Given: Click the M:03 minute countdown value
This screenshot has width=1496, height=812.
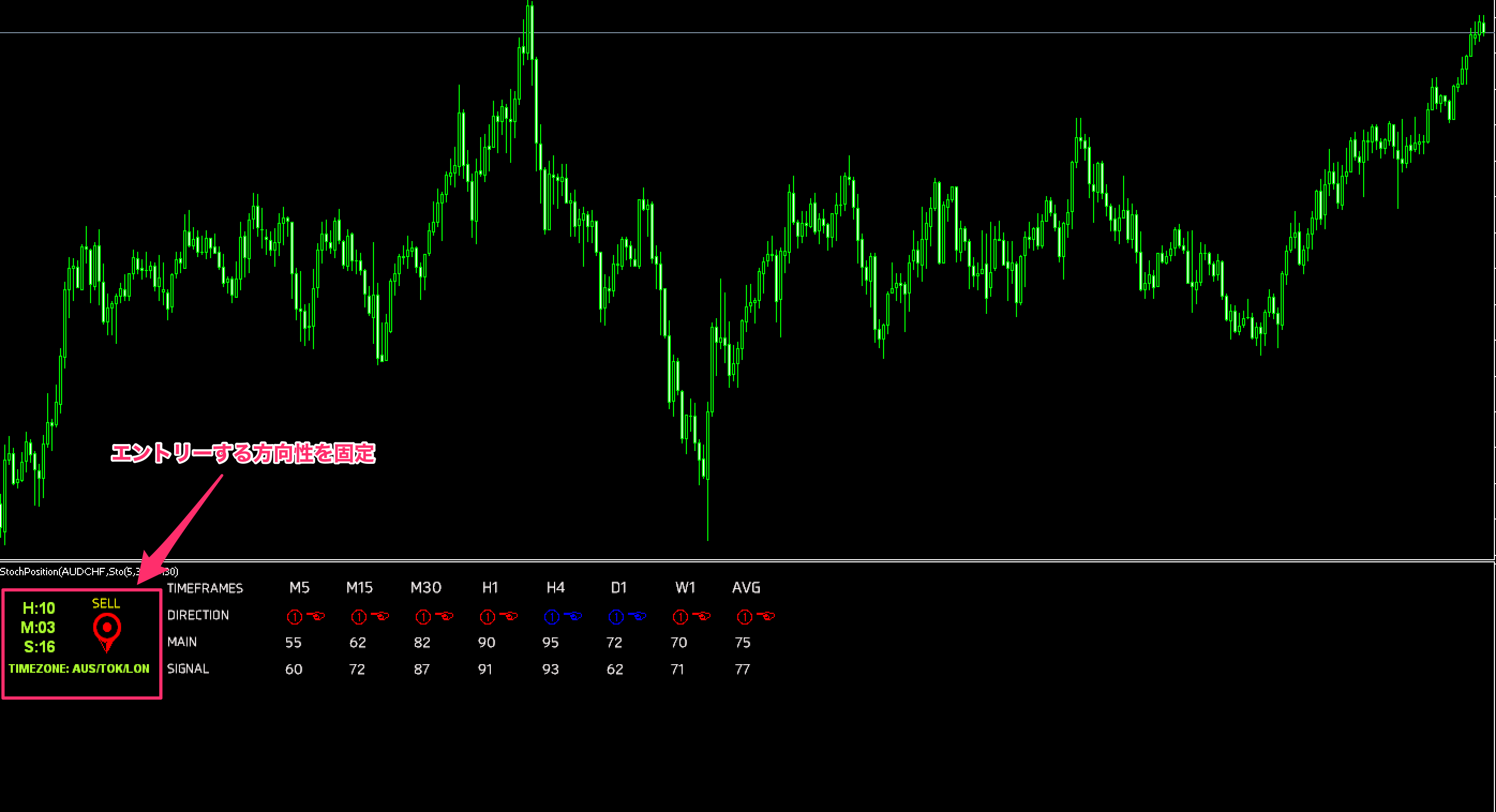Looking at the screenshot, I should pyautogui.click(x=38, y=627).
